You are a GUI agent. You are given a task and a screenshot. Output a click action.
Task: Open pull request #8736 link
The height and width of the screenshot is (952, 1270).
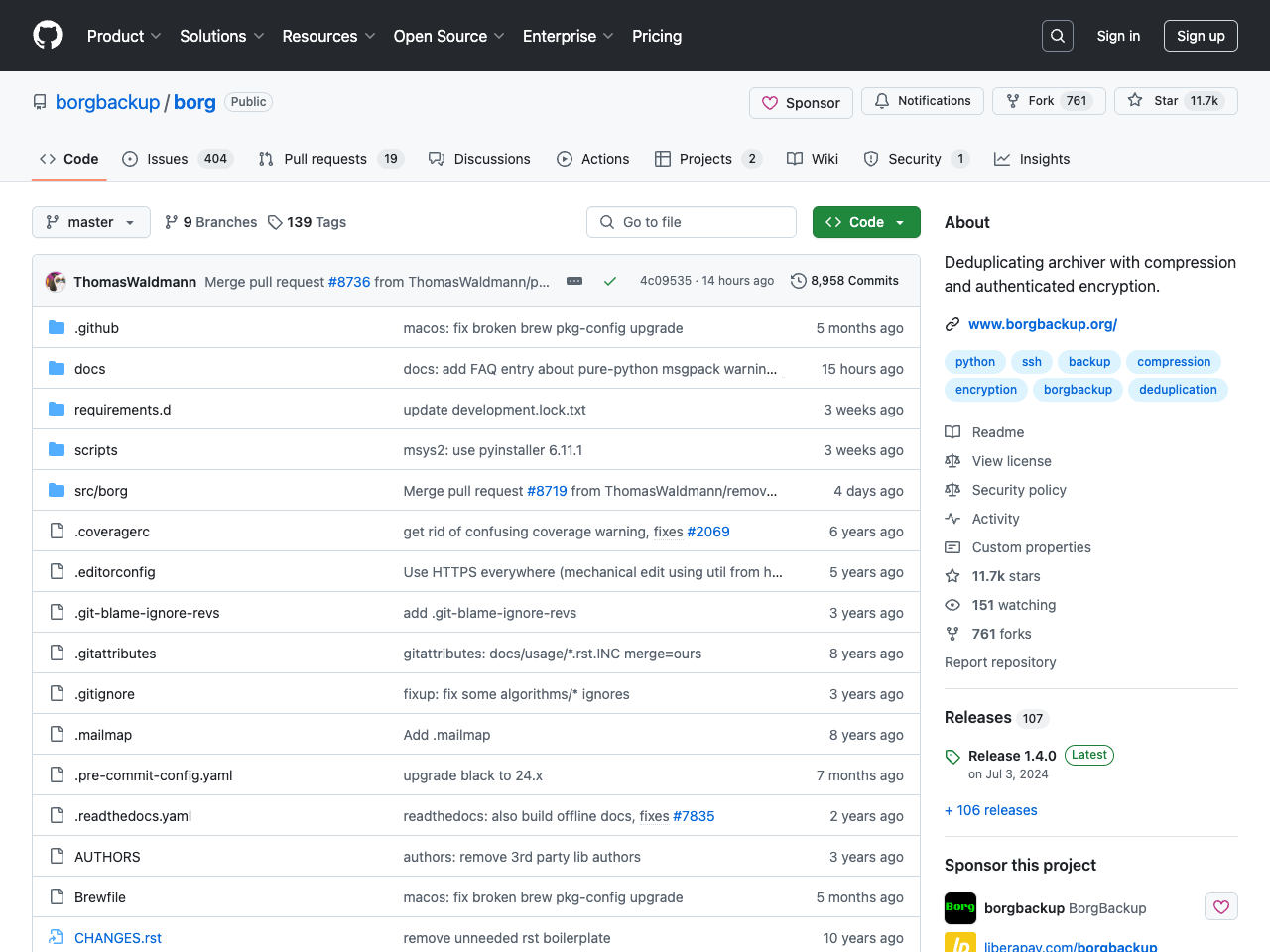349,282
